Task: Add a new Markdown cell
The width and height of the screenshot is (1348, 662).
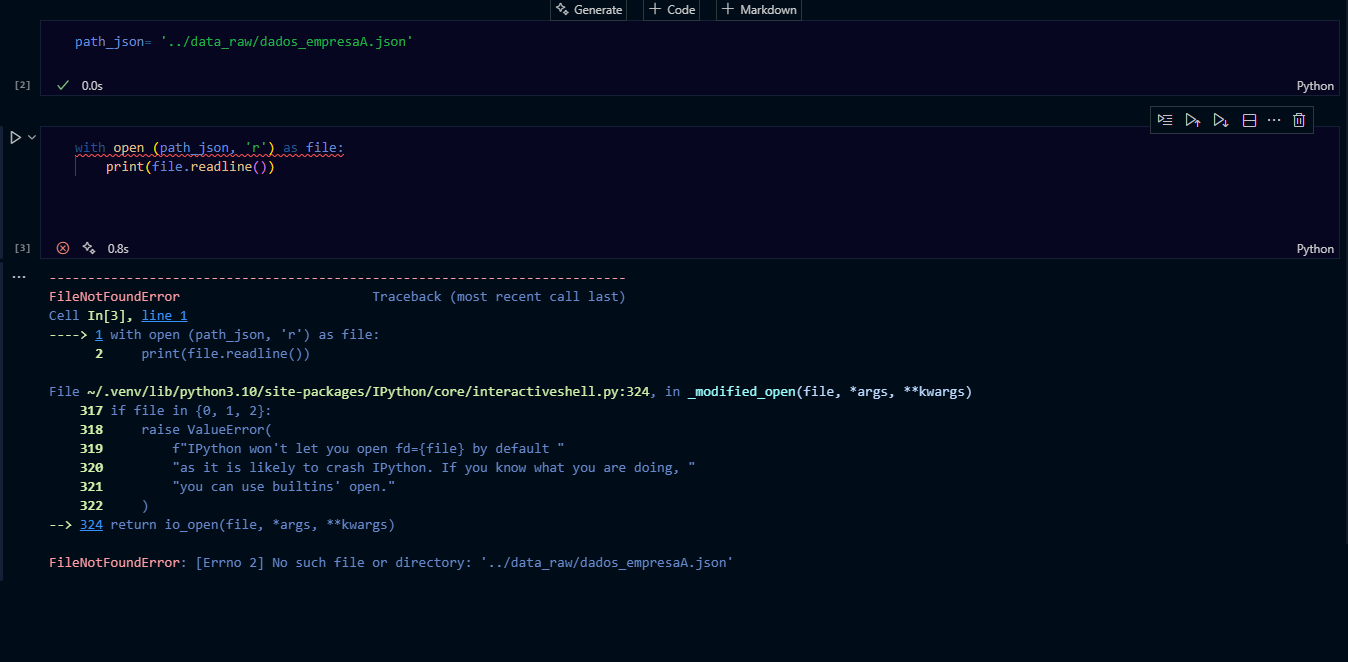Action: pyautogui.click(x=758, y=9)
